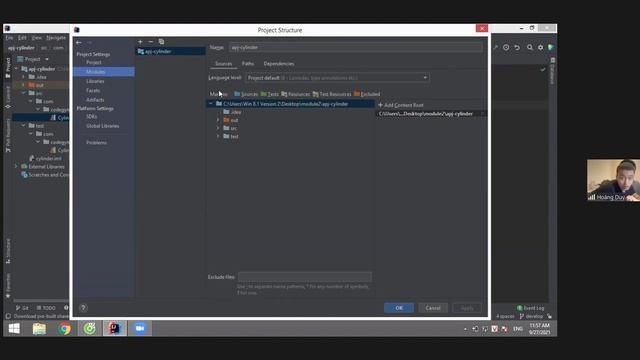
Task: Open help via question mark icon
Action: pyautogui.click(x=83, y=308)
